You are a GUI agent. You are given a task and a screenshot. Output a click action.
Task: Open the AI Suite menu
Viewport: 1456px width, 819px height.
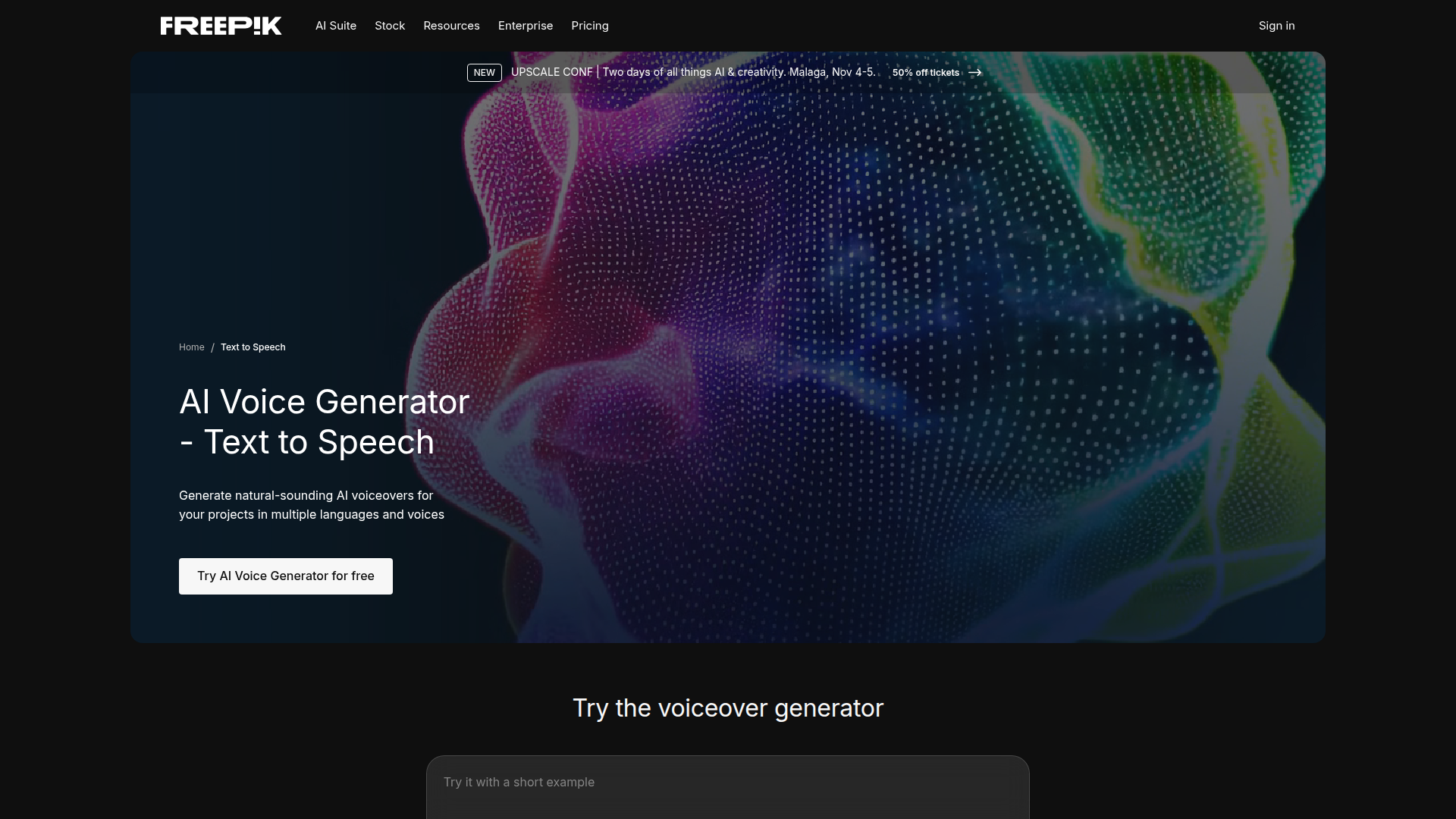(x=336, y=26)
